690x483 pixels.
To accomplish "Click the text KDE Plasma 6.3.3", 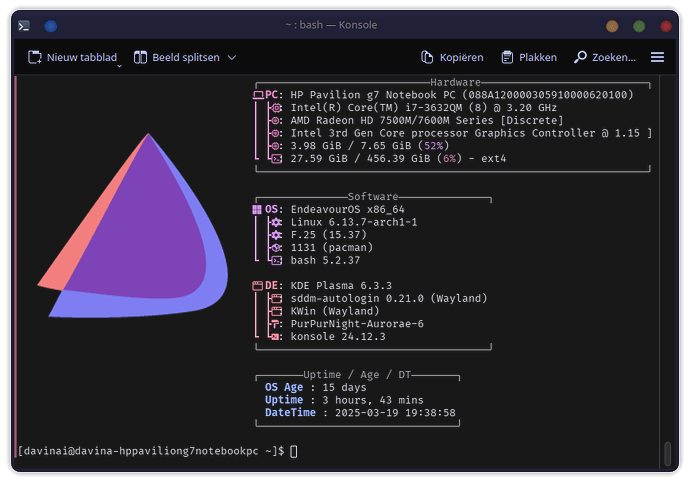I will [x=341, y=286].
